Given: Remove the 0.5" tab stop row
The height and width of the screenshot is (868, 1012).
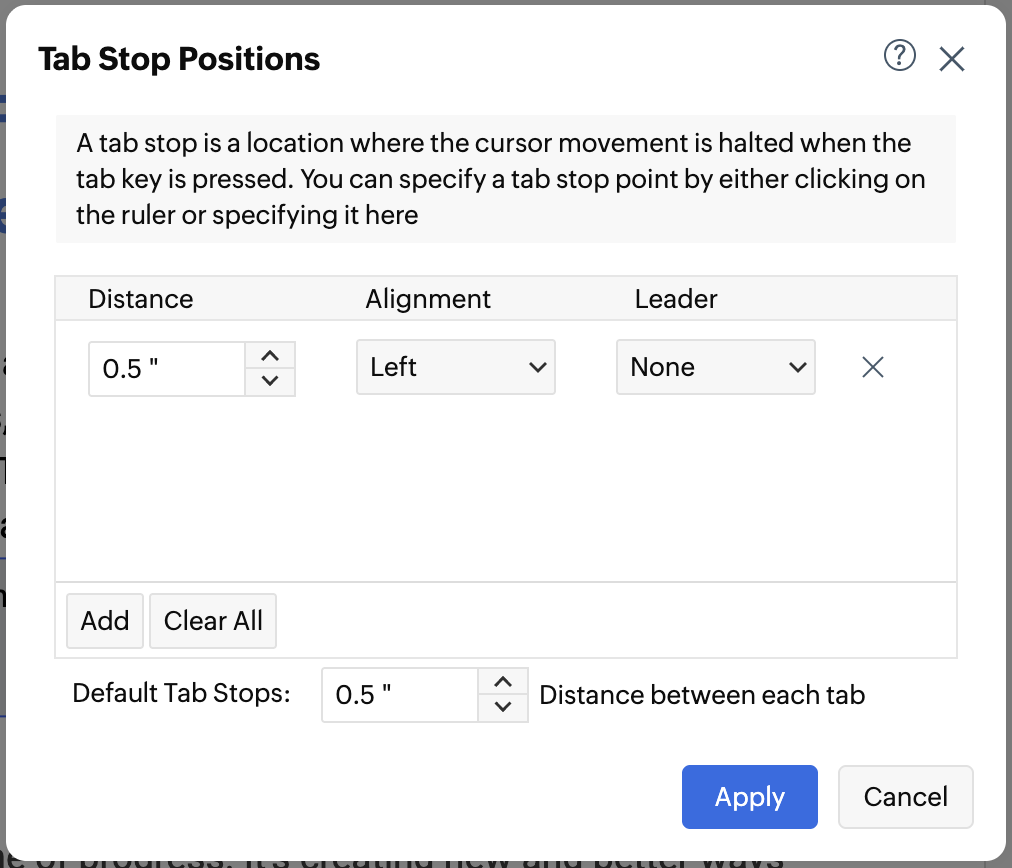Looking at the screenshot, I should tap(873, 368).
